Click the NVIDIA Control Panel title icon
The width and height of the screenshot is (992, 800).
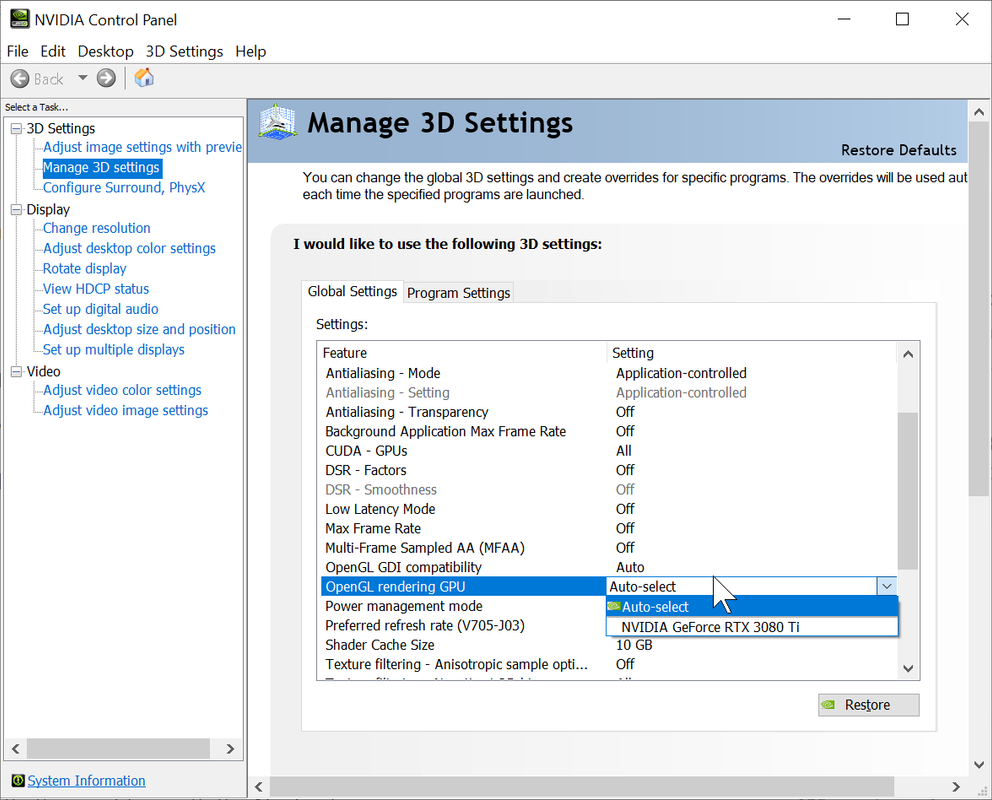19,19
